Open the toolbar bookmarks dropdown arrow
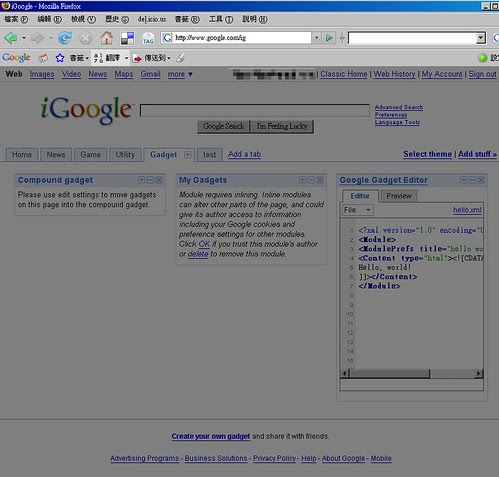 point(87,58)
